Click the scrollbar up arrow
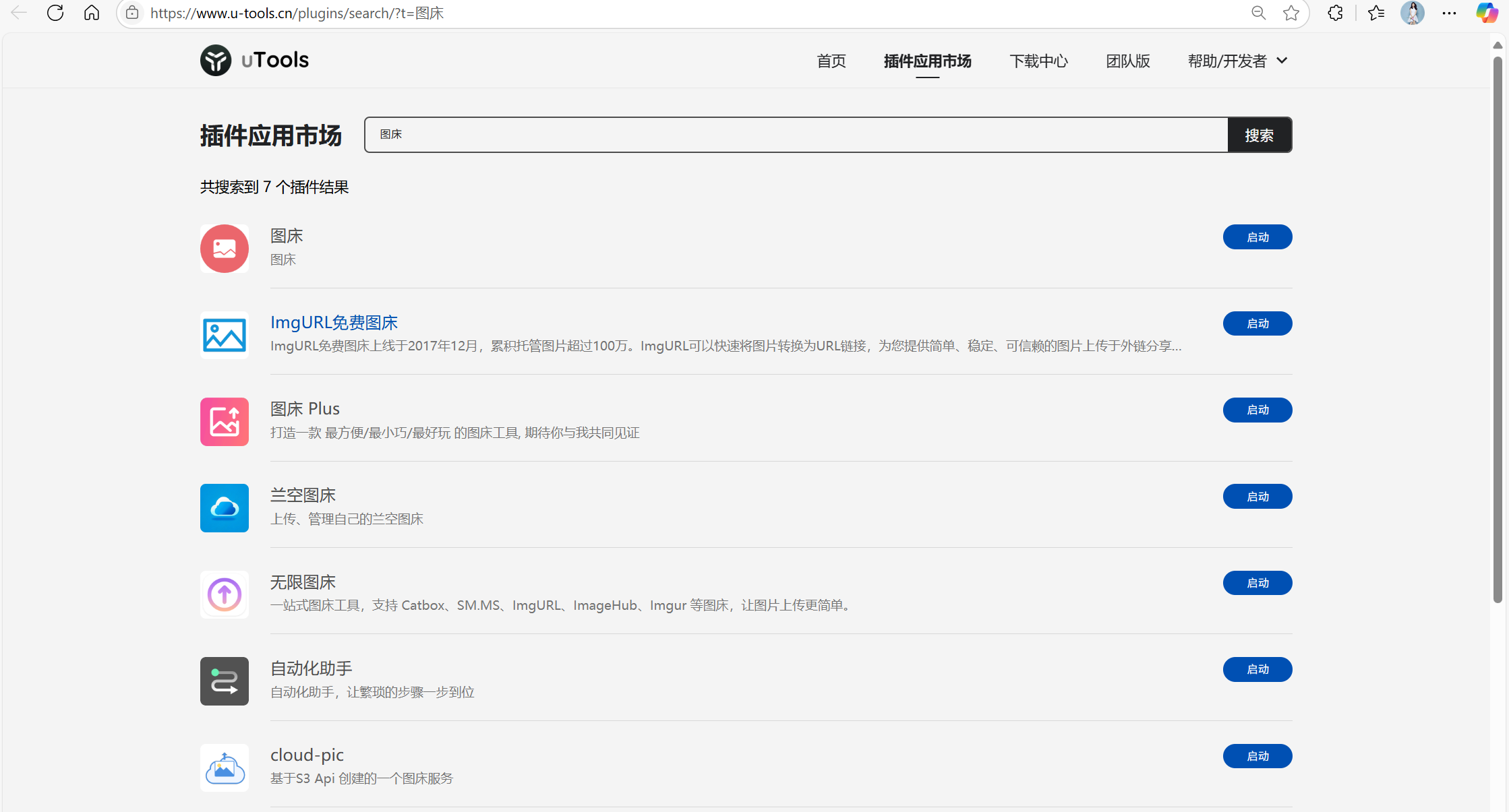Image resolution: width=1509 pixels, height=812 pixels. 1498,45
